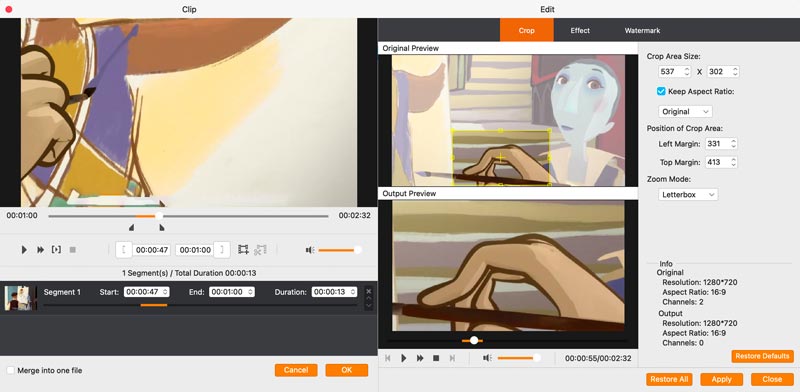Click top-middle crop handle in Original Preview
Image resolution: width=800 pixels, height=392 pixels.
point(501,131)
